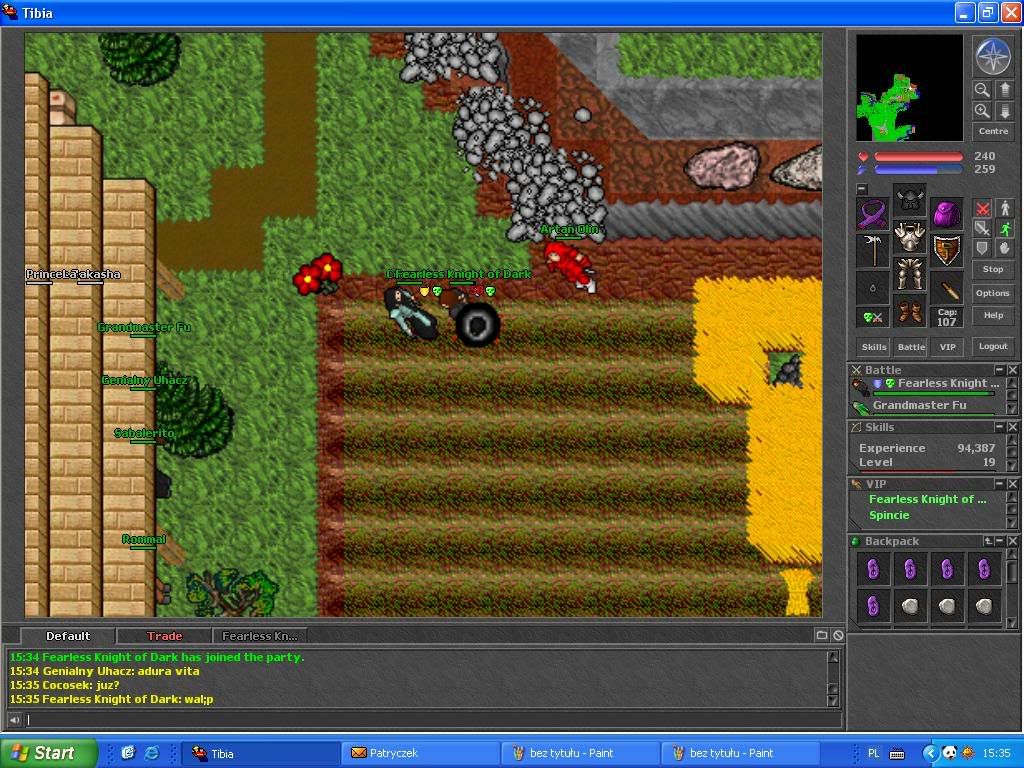Close the Skills panel
This screenshot has width=1024, height=768.
1012,426
